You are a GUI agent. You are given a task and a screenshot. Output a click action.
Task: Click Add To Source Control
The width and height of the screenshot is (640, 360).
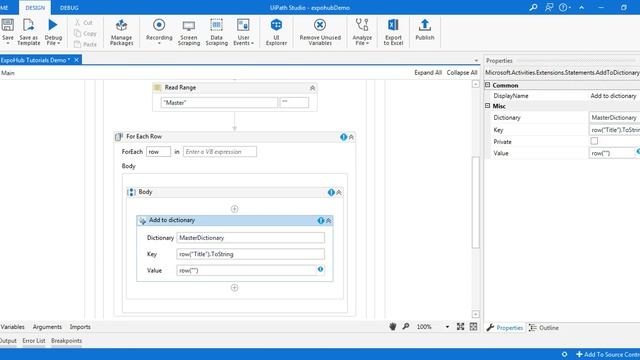click(608, 354)
